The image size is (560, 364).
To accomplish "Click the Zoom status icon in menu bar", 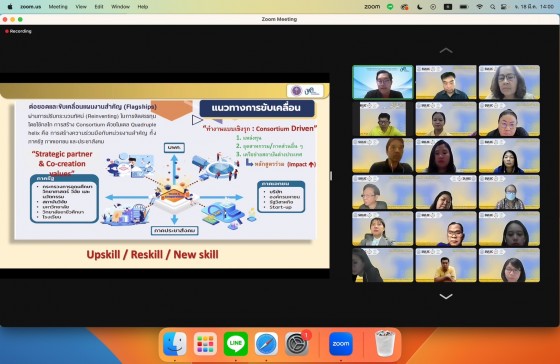I will point(372,6).
